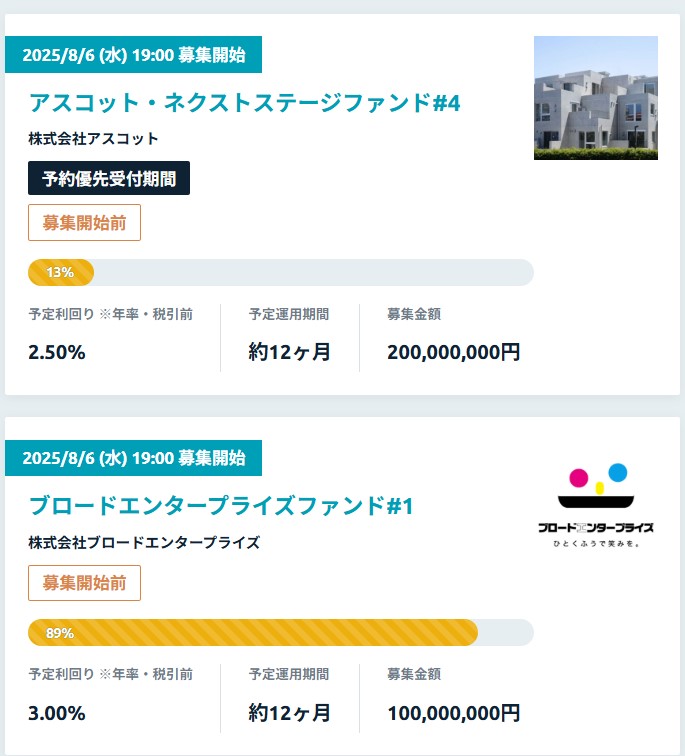Click the Broad Enterprise fund's date banner

click(133, 458)
